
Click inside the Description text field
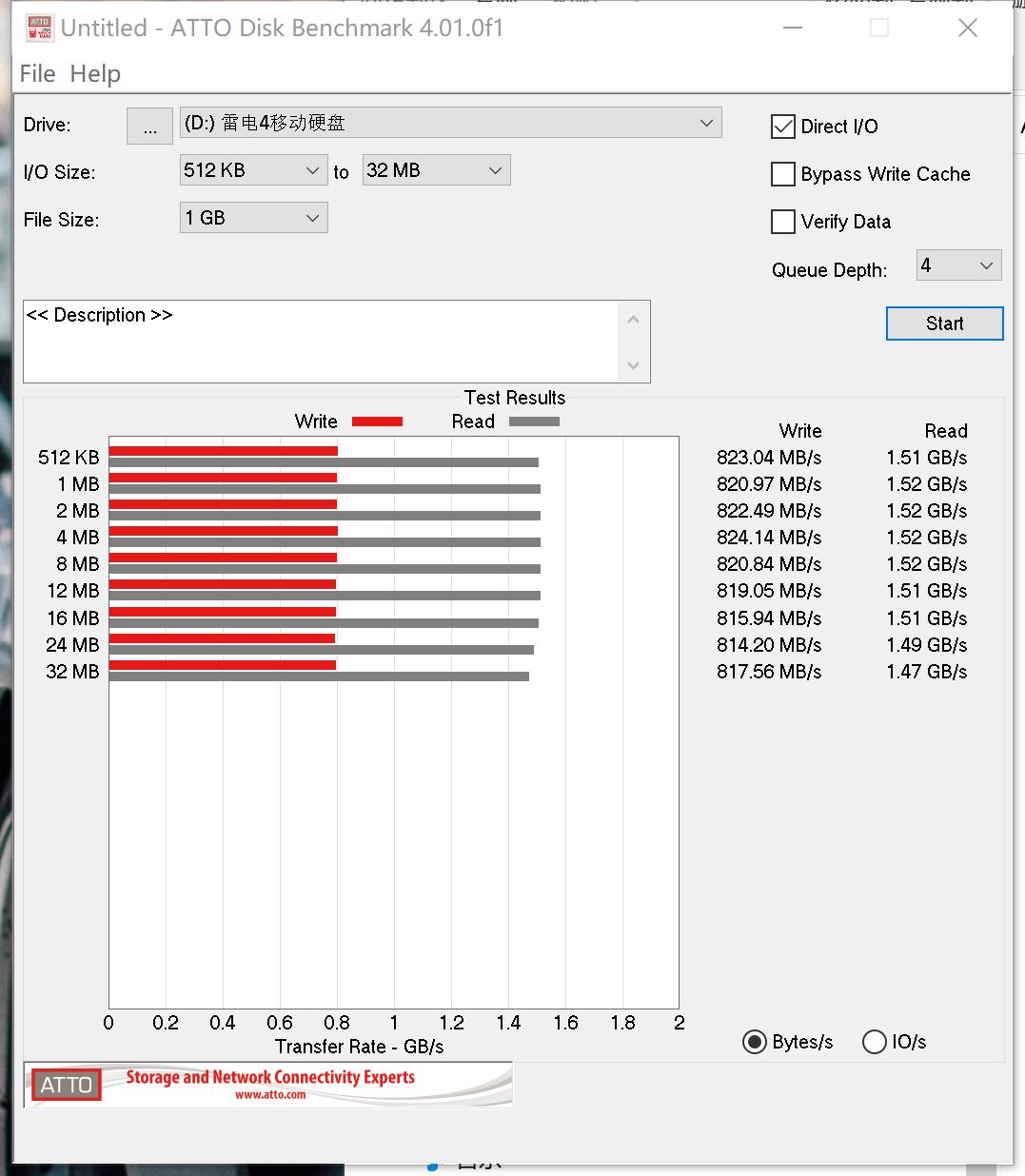tap(324, 341)
